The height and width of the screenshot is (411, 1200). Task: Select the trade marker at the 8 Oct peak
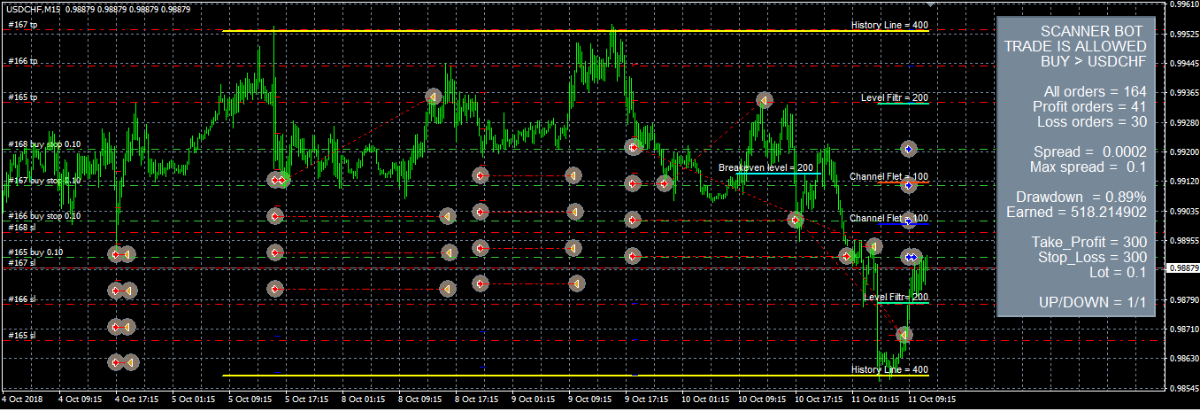(433, 97)
